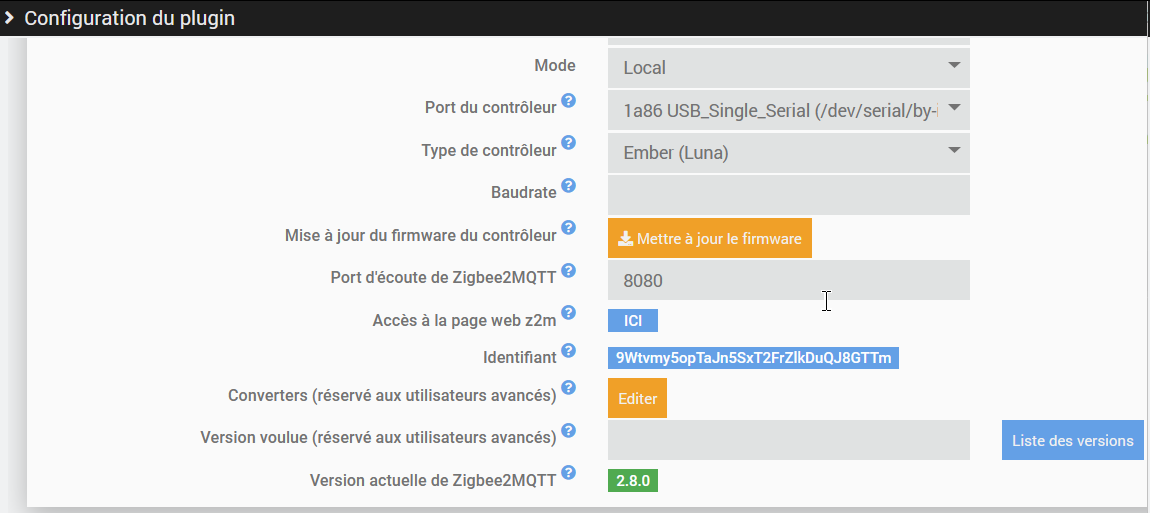1150x513 pixels.
Task: Click the Identifiant help icon
Action: point(568,350)
